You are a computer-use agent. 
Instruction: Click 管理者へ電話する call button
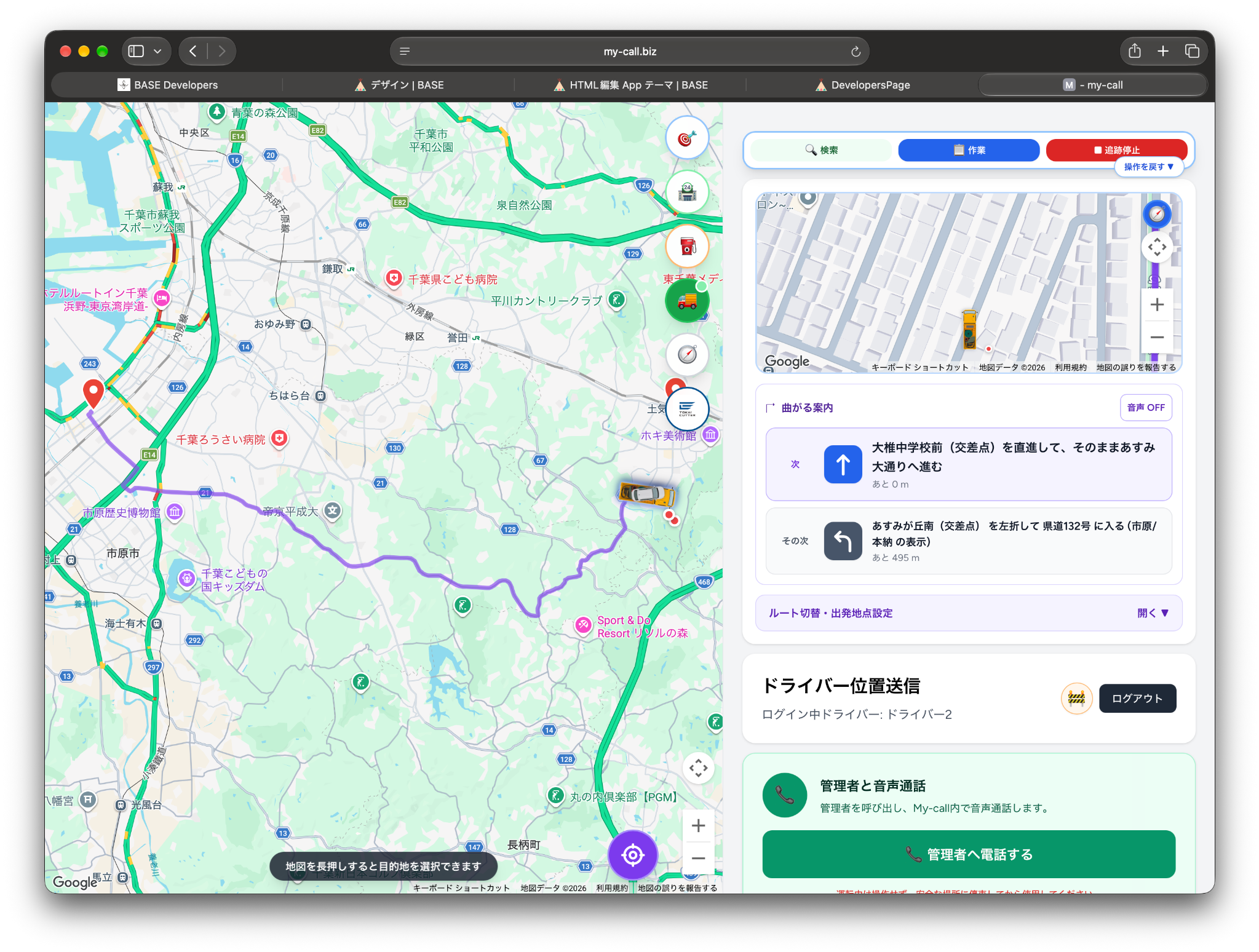[969, 854]
